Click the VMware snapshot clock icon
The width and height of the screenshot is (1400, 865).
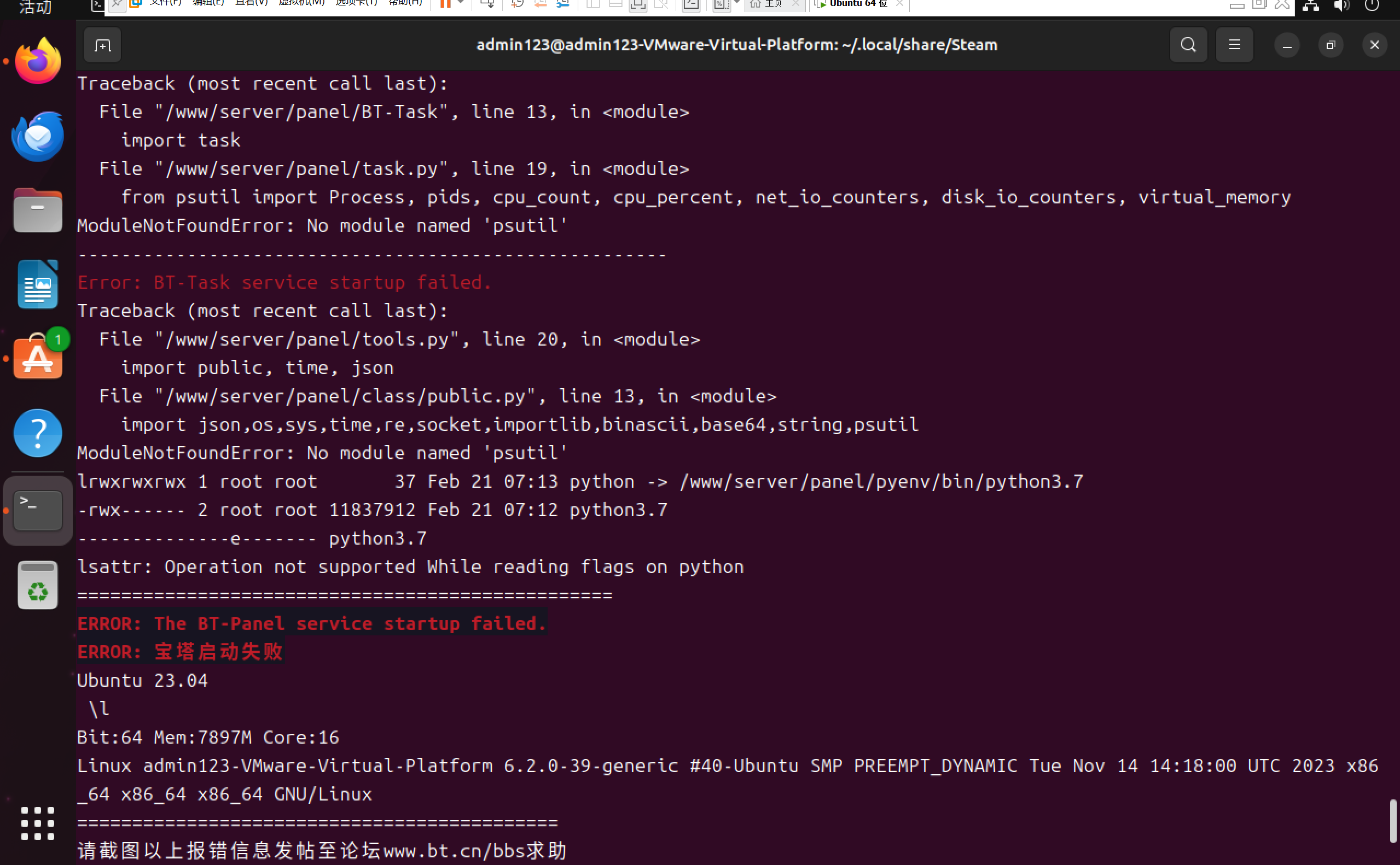tap(517, 4)
